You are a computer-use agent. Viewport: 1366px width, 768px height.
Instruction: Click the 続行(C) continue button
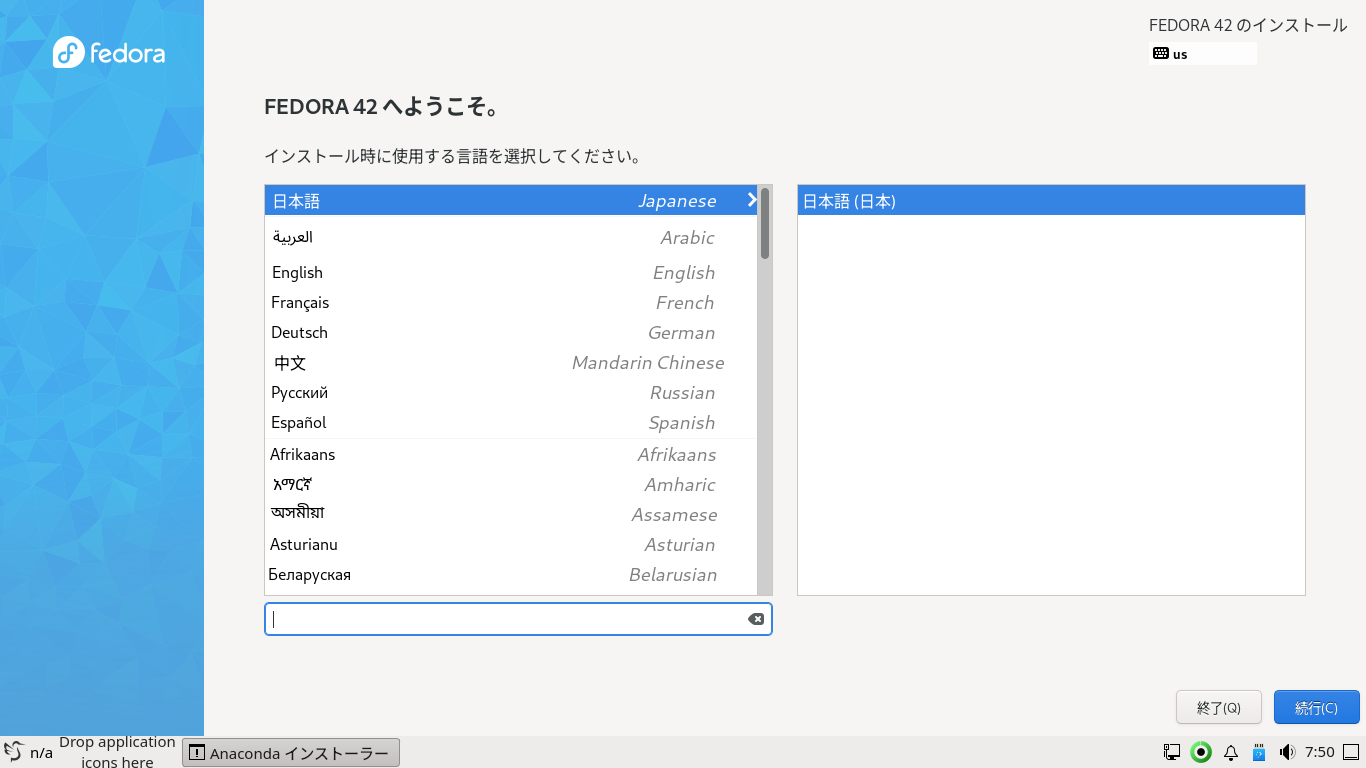pos(1316,707)
